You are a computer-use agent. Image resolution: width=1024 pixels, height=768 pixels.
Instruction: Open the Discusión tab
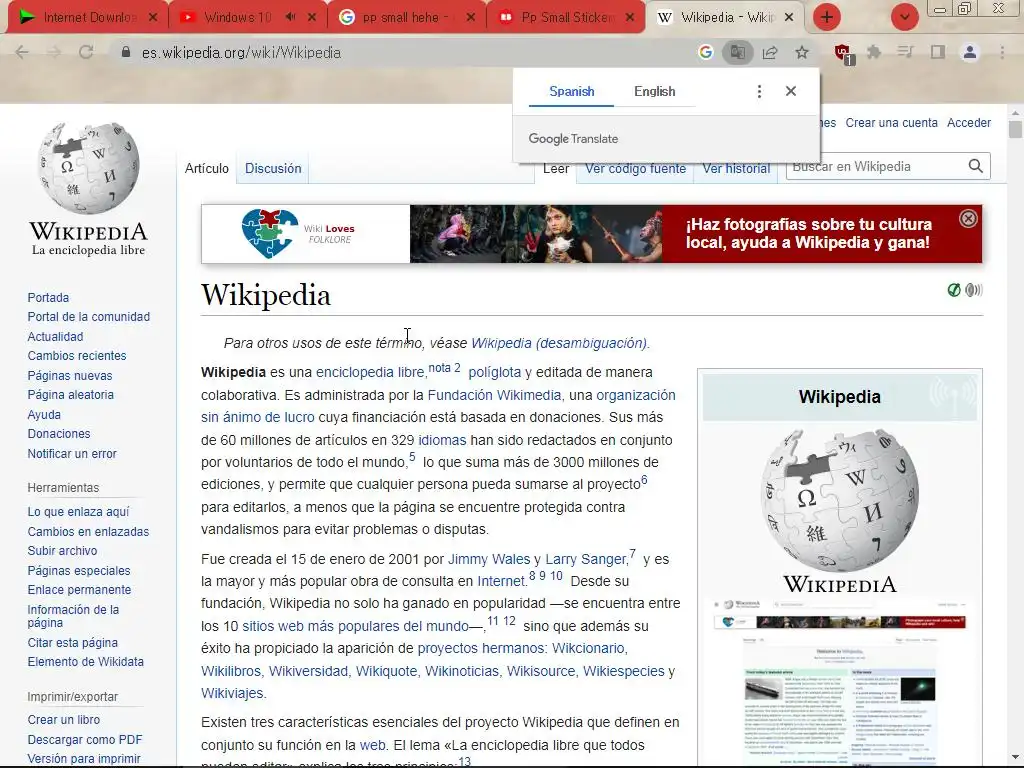pos(273,168)
